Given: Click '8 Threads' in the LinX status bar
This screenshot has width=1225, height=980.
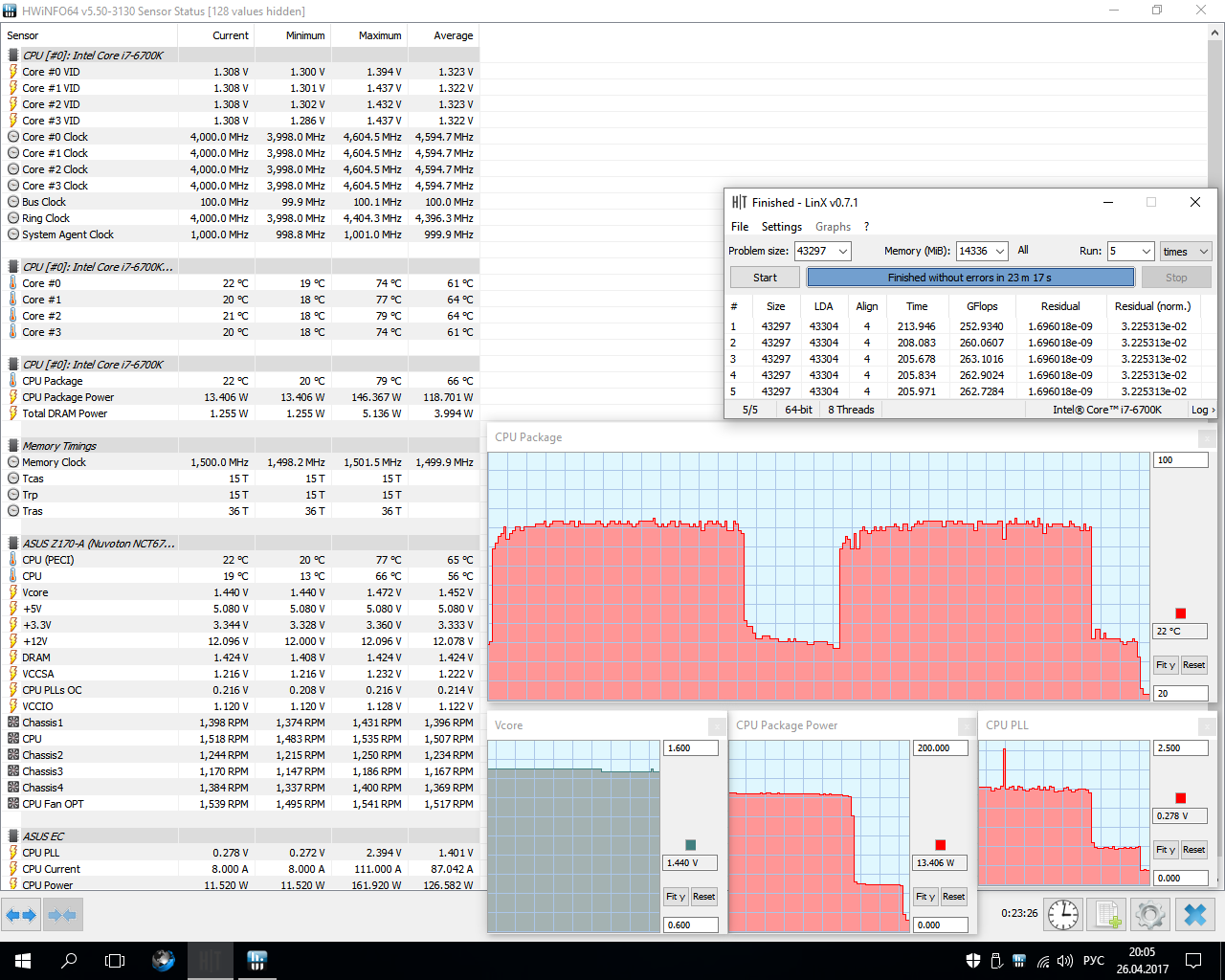Looking at the screenshot, I should [851, 410].
